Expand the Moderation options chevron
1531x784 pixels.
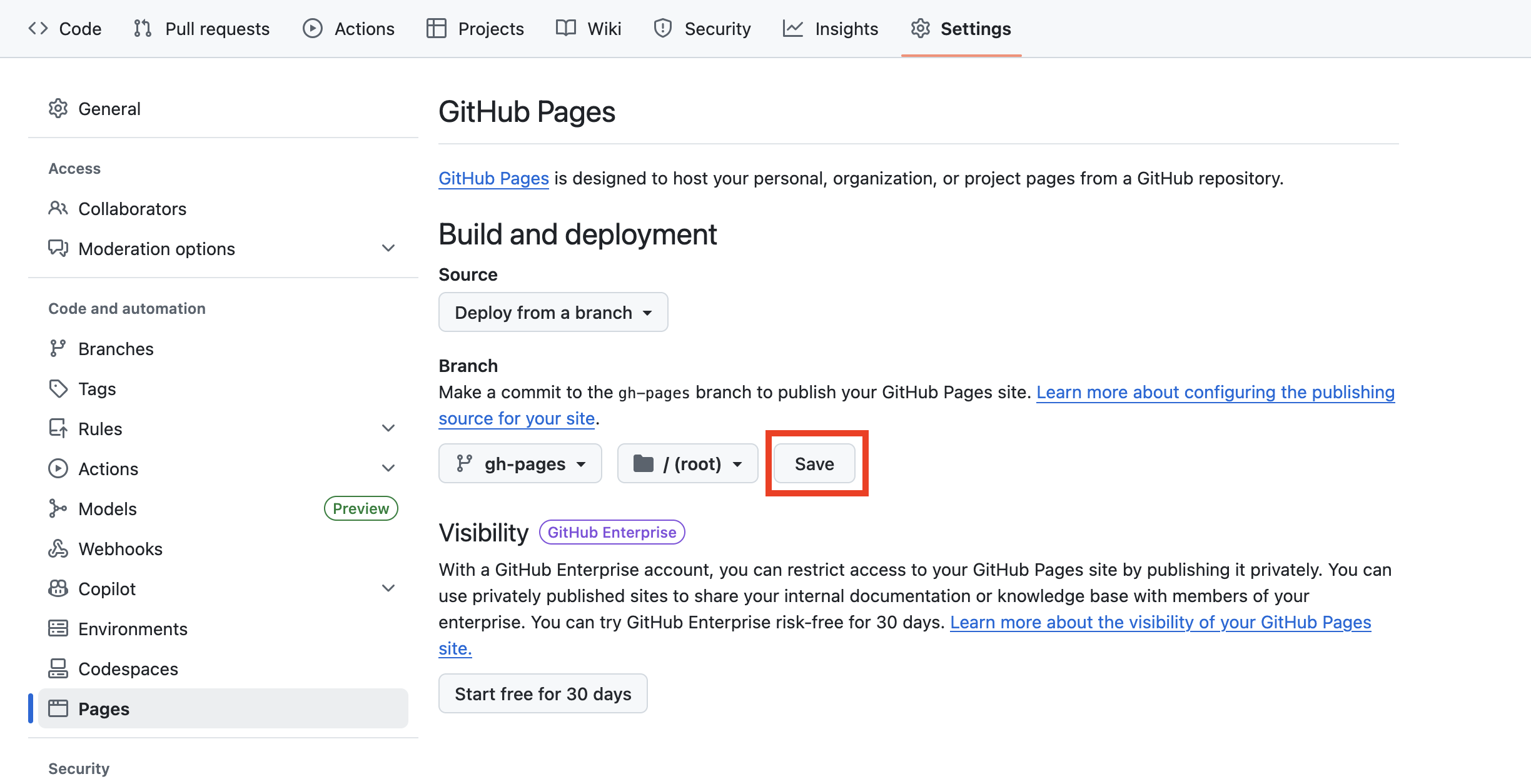click(388, 249)
